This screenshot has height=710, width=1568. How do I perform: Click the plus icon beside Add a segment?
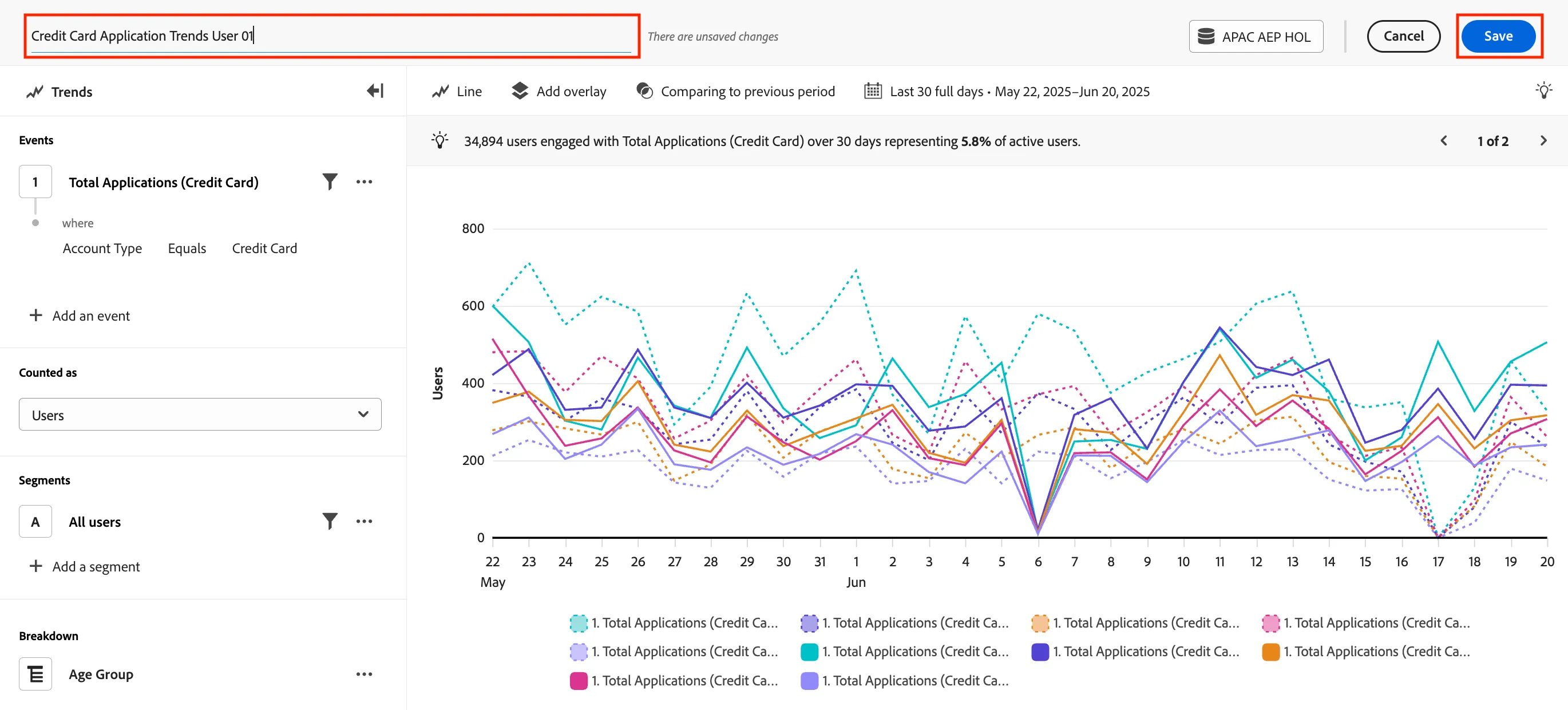(36, 566)
